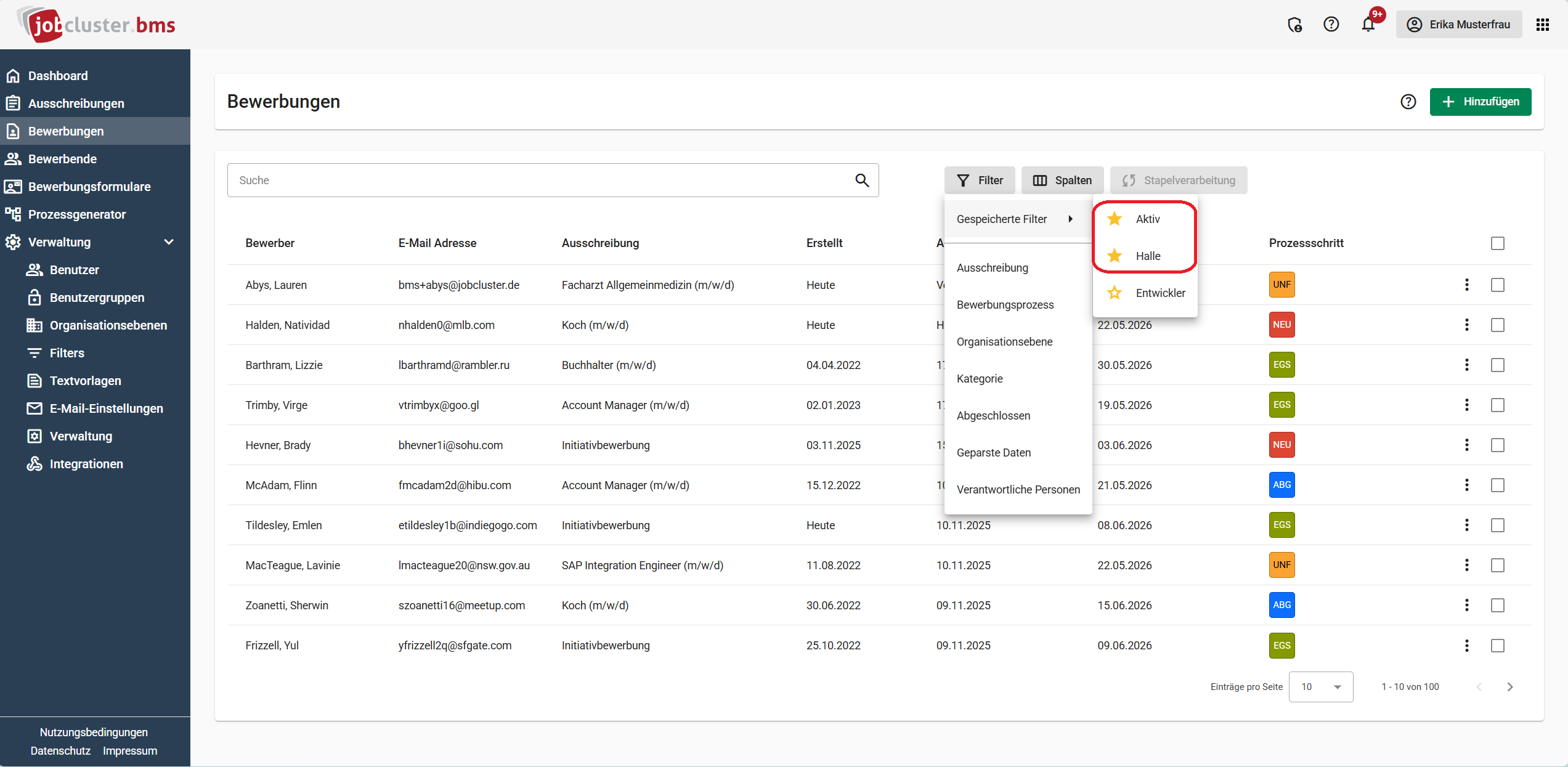Tick the select-all checkbox in table header
This screenshot has height=767, width=1568.
click(x=1498, y=243)
